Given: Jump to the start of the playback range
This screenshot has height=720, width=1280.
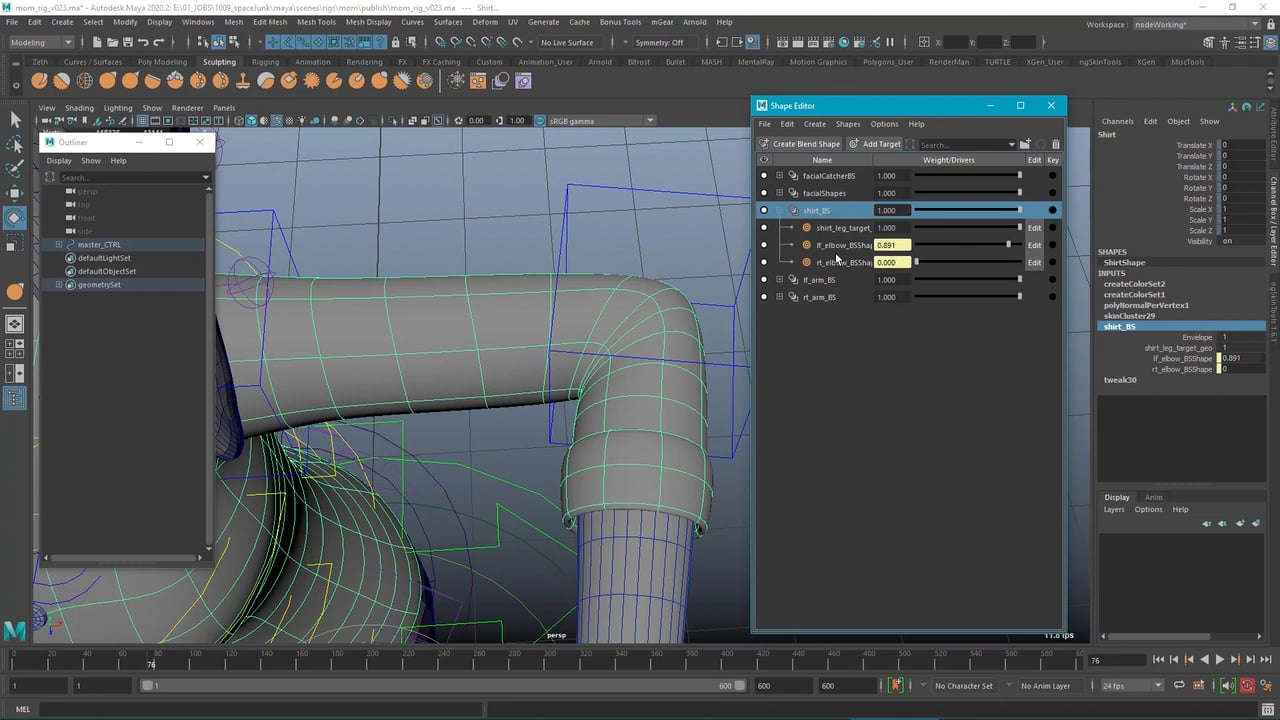Looking at the screenshot, I should coord(1158,659).
